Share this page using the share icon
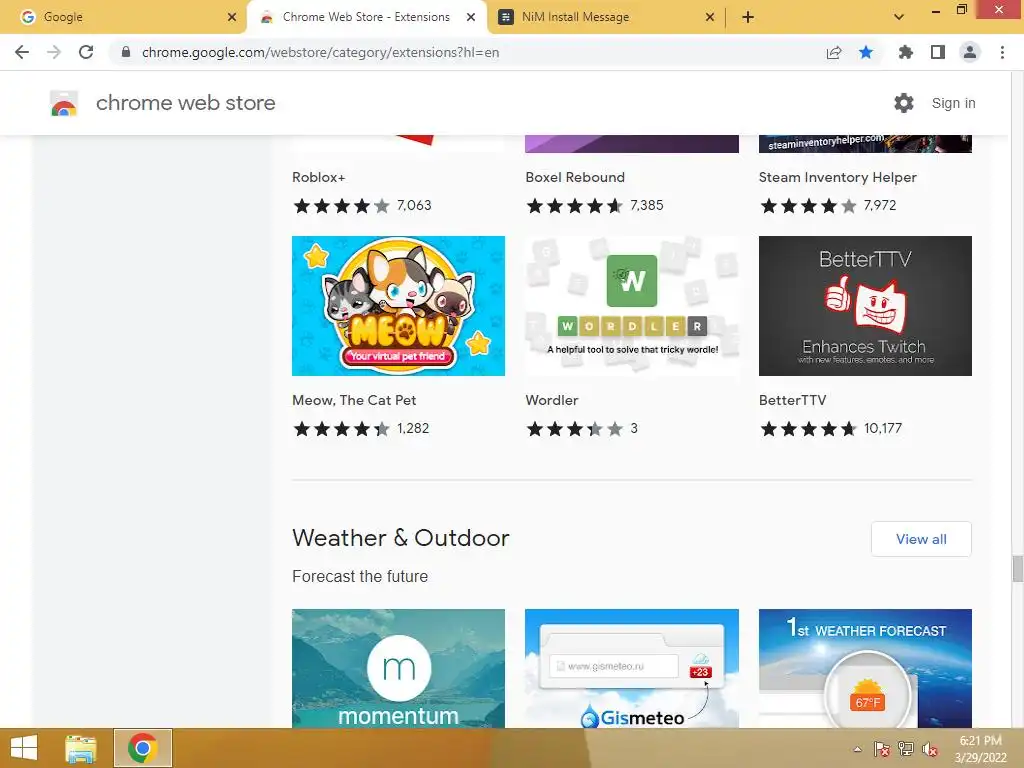Screen dimensions: 1024x768 [x=834, y=52]
